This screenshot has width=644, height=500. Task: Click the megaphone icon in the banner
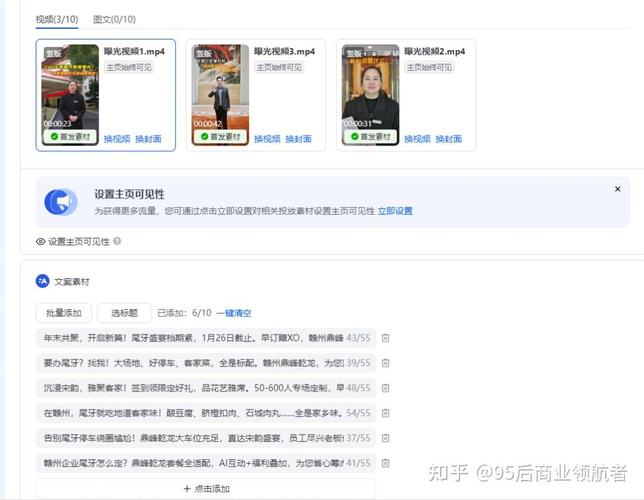[x=60, y=202]
